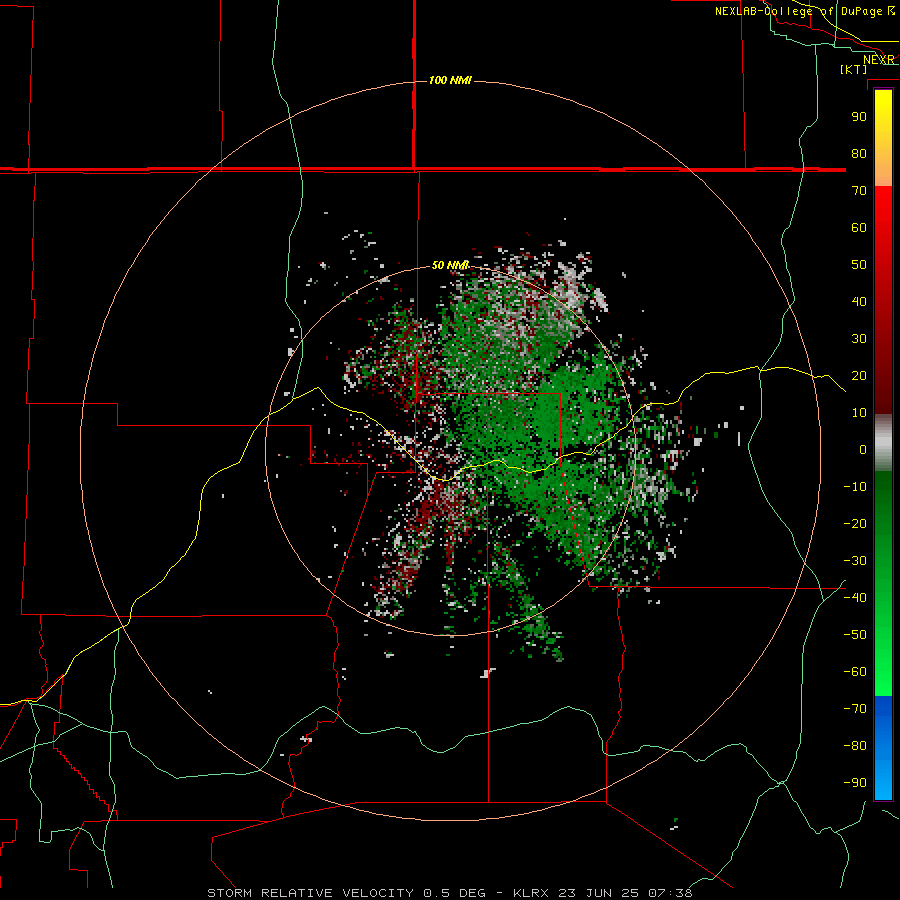Click the -50 value on the velocity scale

[855, 635]
